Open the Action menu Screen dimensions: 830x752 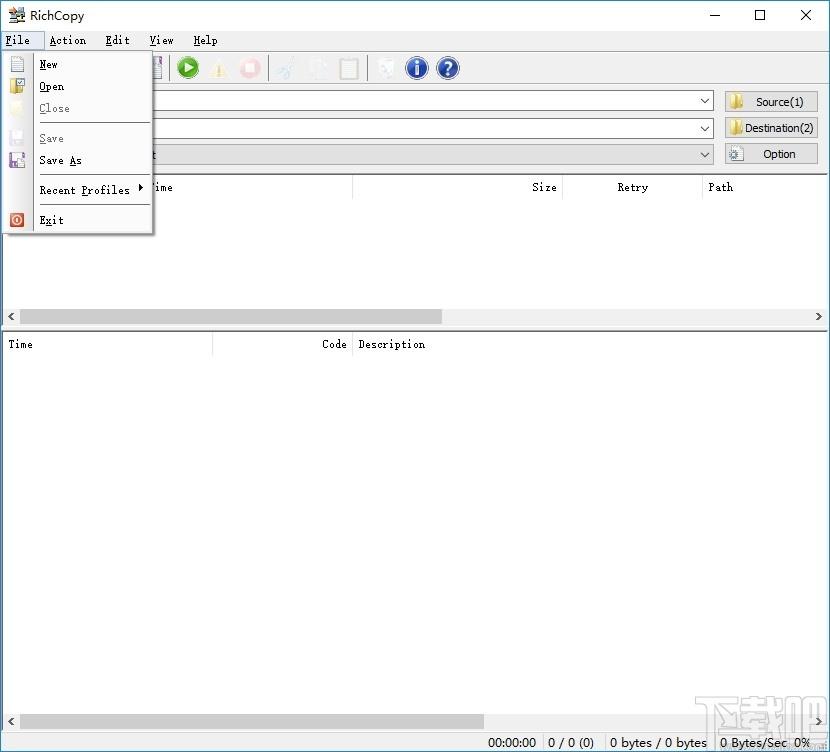coord(68,40)
